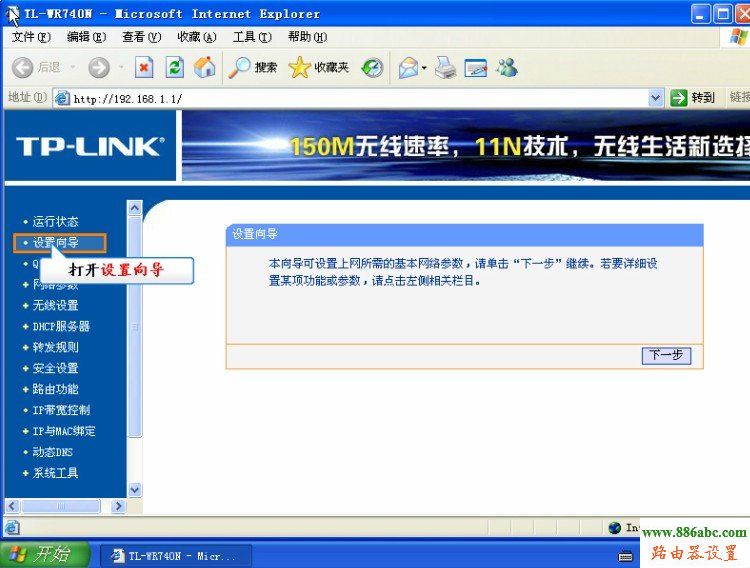The height and width of the screenshot is (568, 750).
Task: Open IP带宽控制 sidebar item
Action: coord(61,410)
